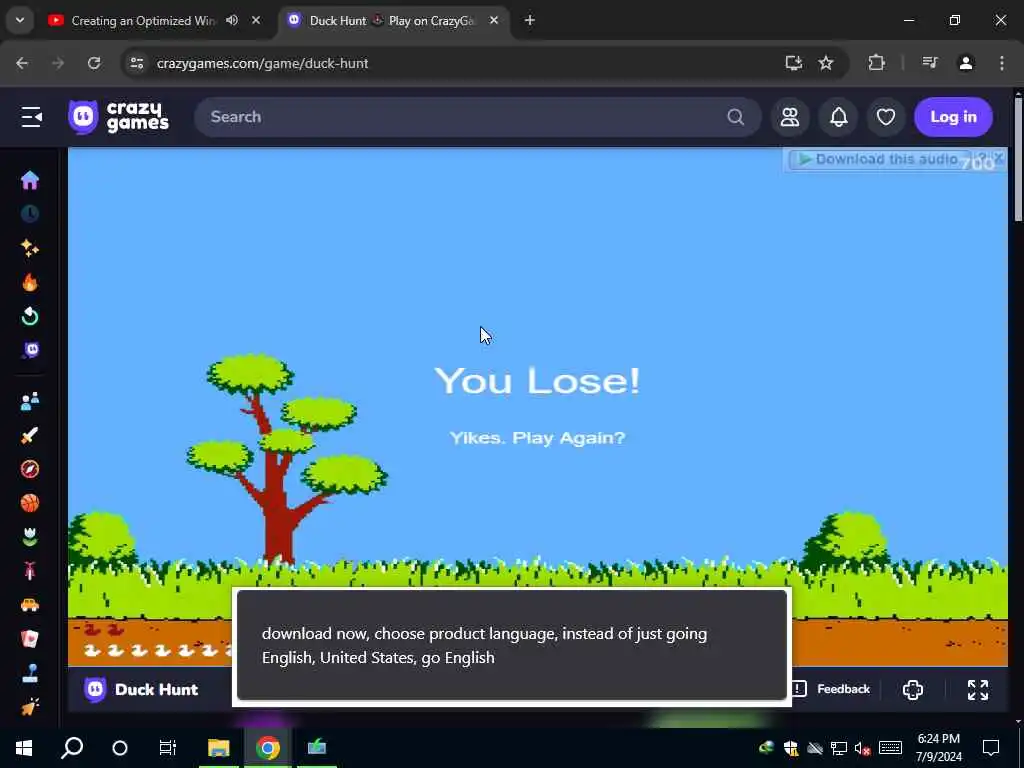This screenshot has width=1024, height=768.
Task: Open a new browser tab
Action: (530, 20)
